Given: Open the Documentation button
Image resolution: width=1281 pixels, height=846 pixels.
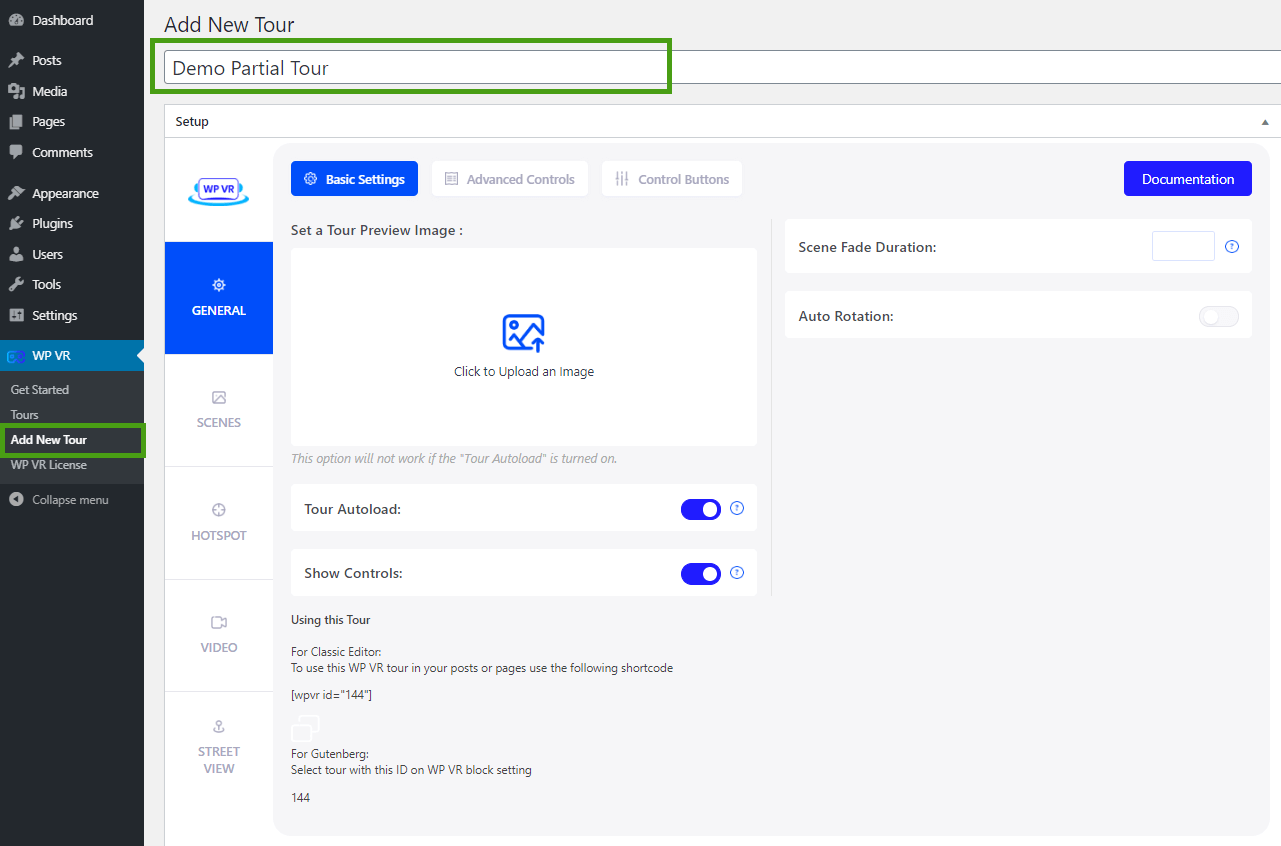Looking at the screenshot, I should click(1188, 179).
